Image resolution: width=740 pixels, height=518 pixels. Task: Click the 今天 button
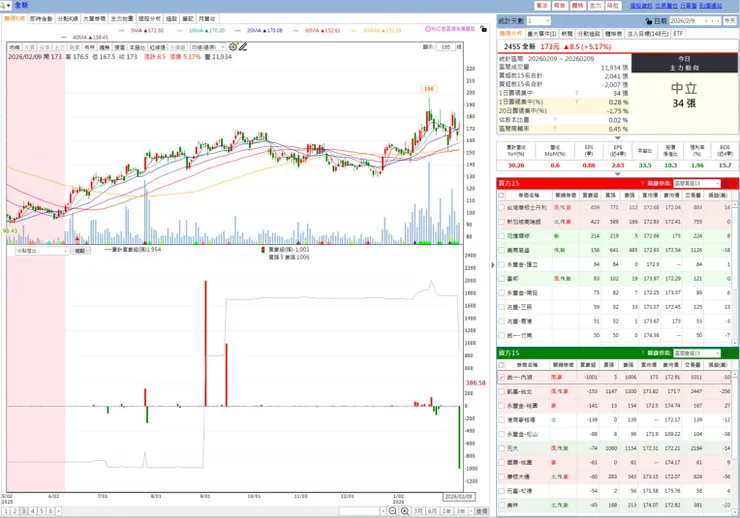[x=730, y=21]
